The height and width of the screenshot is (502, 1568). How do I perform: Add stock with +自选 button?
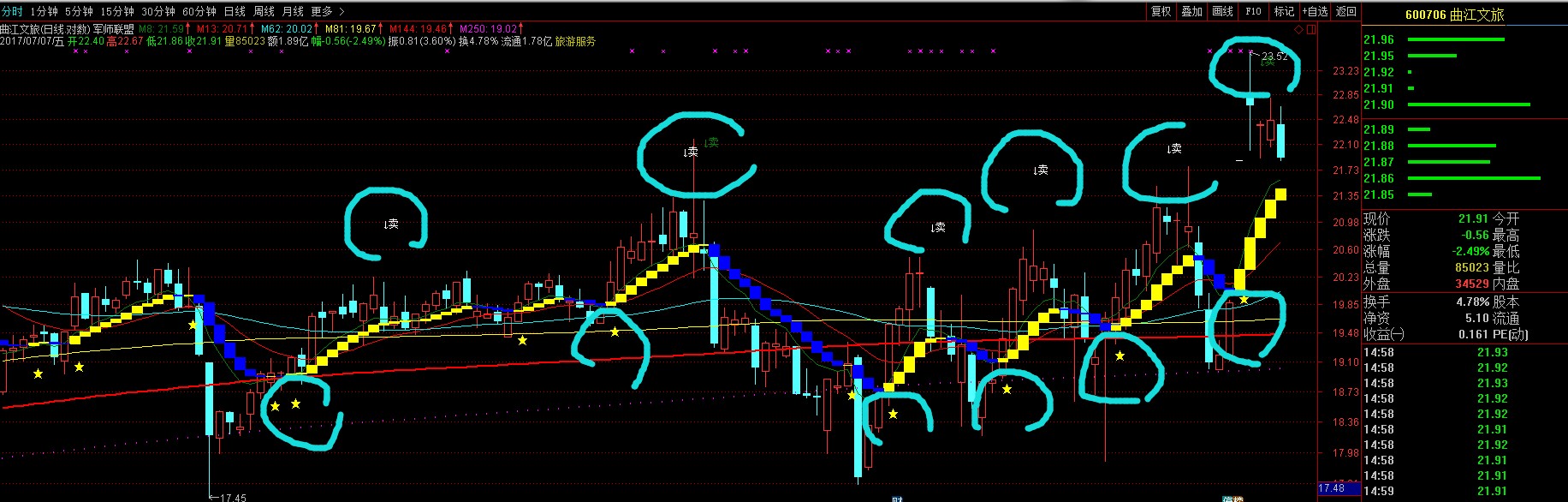[1316, 11]
